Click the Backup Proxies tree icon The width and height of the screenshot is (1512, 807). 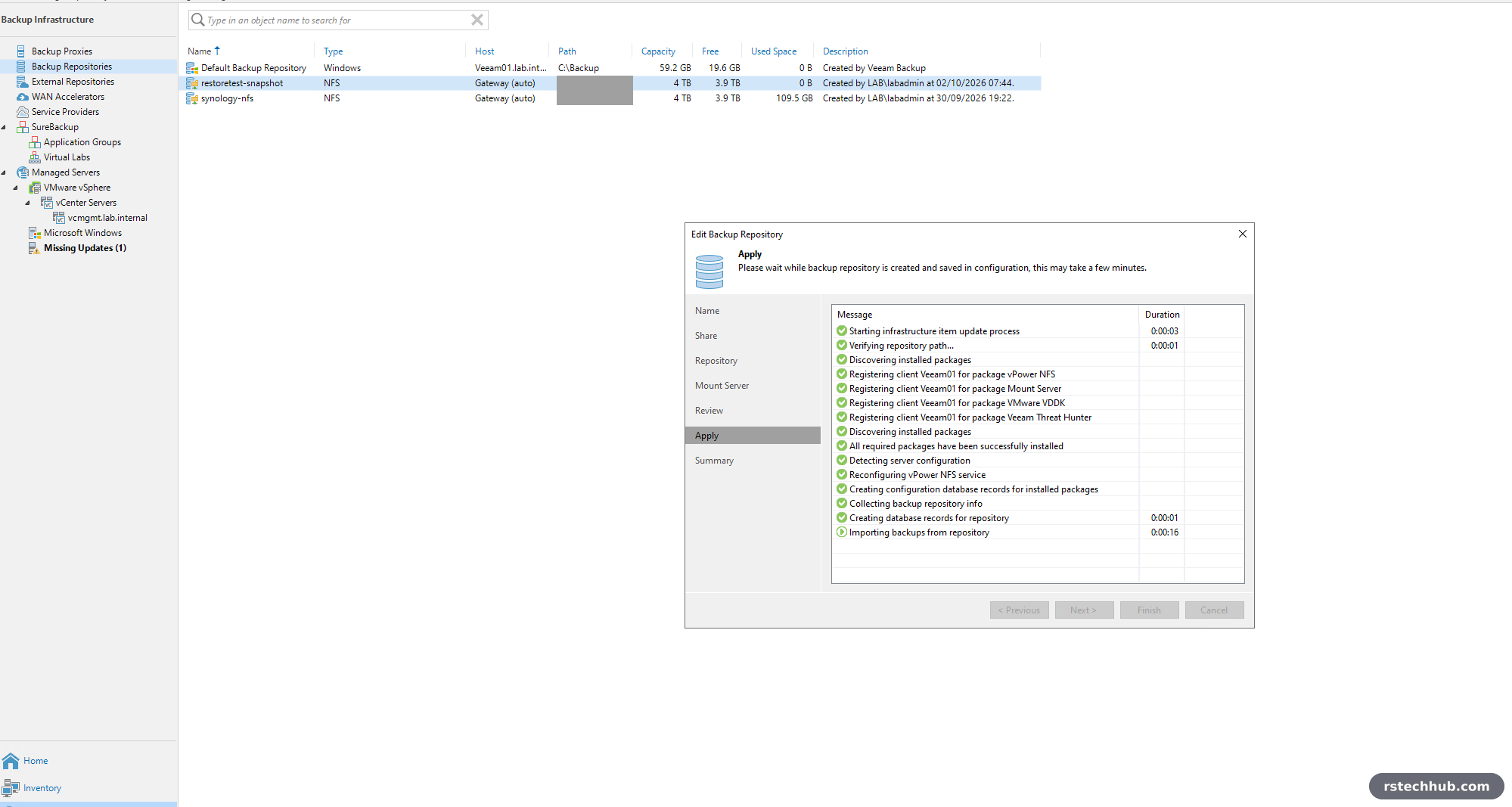point(21,51)
